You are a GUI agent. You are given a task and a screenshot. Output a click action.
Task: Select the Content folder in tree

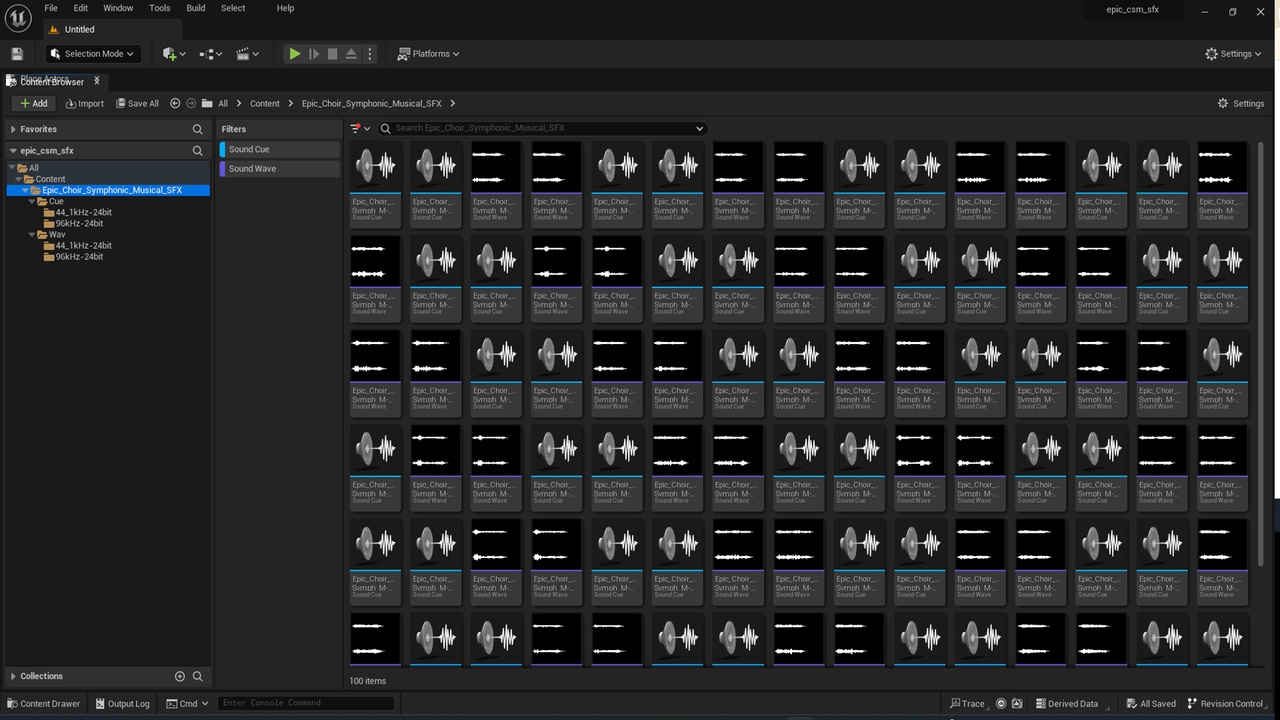click(50, 179)
